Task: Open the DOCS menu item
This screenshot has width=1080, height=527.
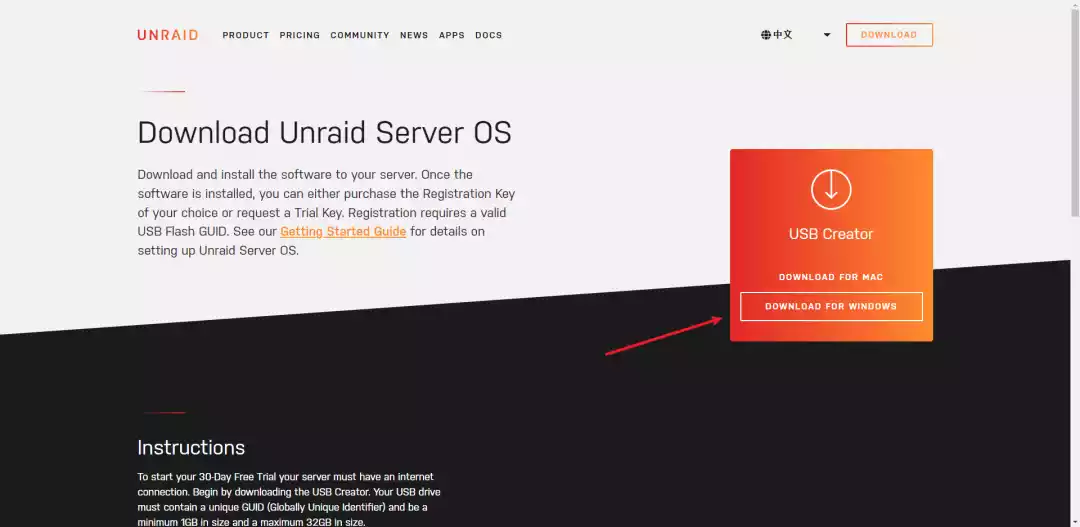Action: point(488,35)
